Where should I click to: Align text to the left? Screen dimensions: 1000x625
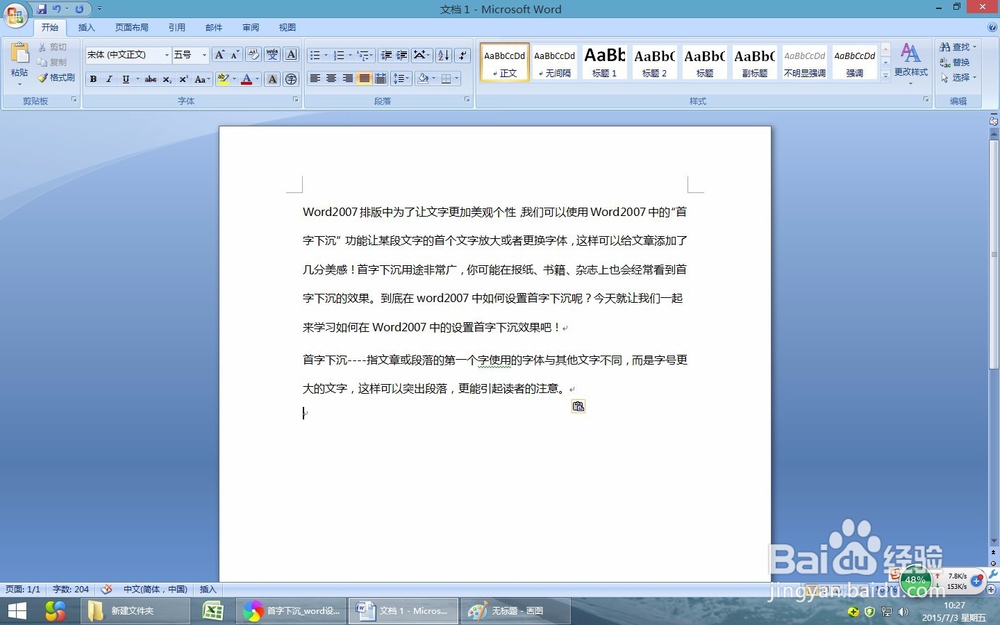tap(315, 78)
